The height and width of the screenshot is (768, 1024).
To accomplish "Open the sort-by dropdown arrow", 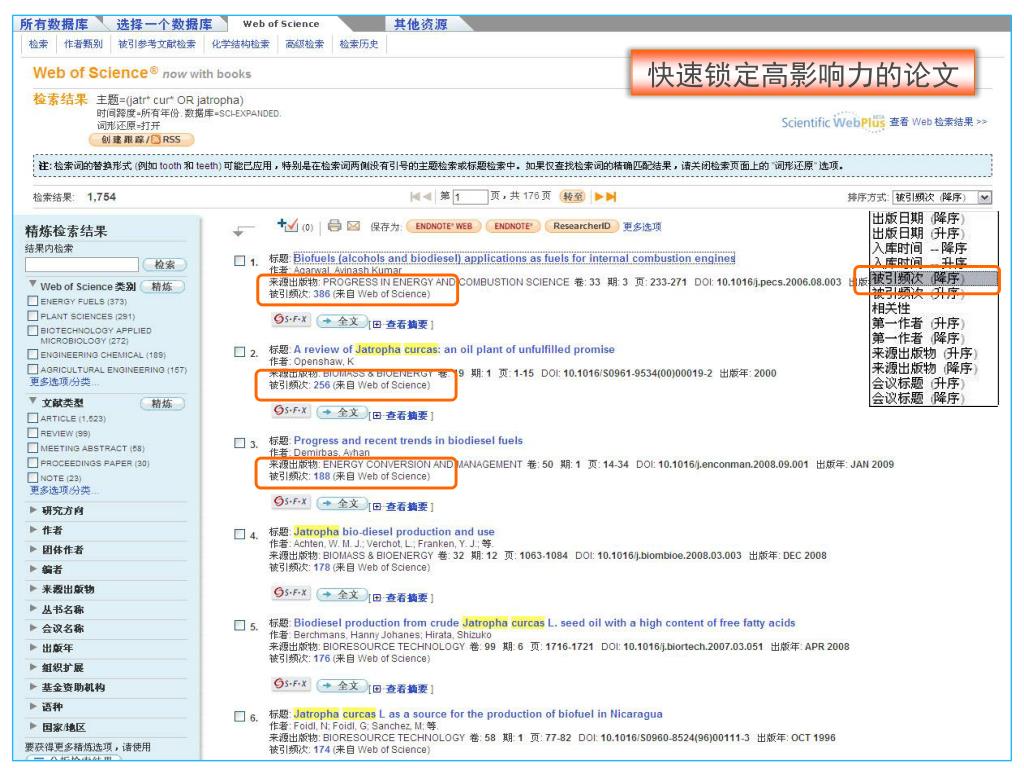I will 985,197.
